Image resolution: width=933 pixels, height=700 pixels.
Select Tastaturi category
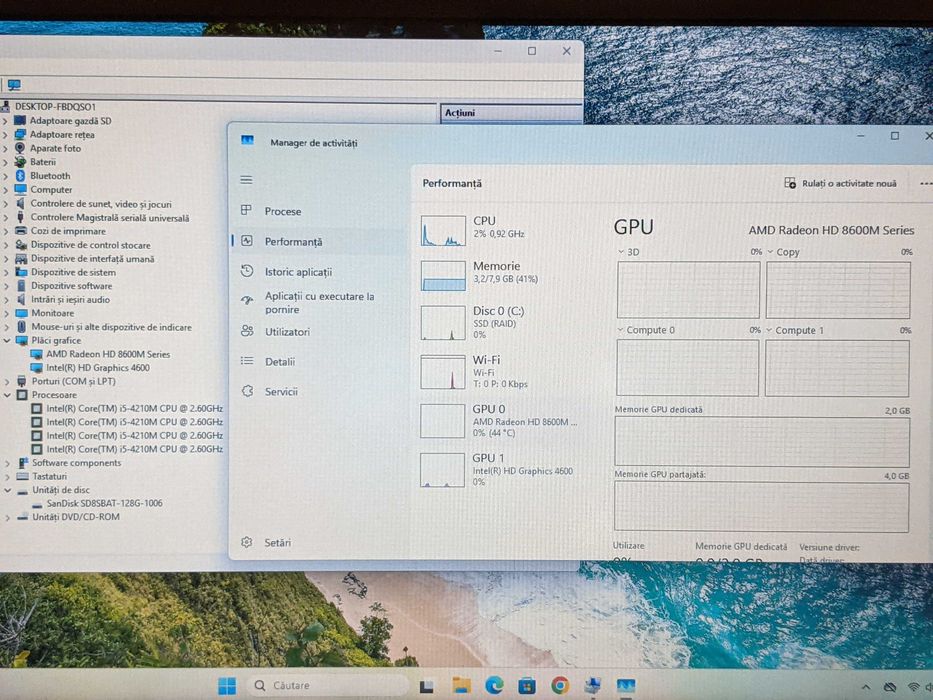point(49,477)
